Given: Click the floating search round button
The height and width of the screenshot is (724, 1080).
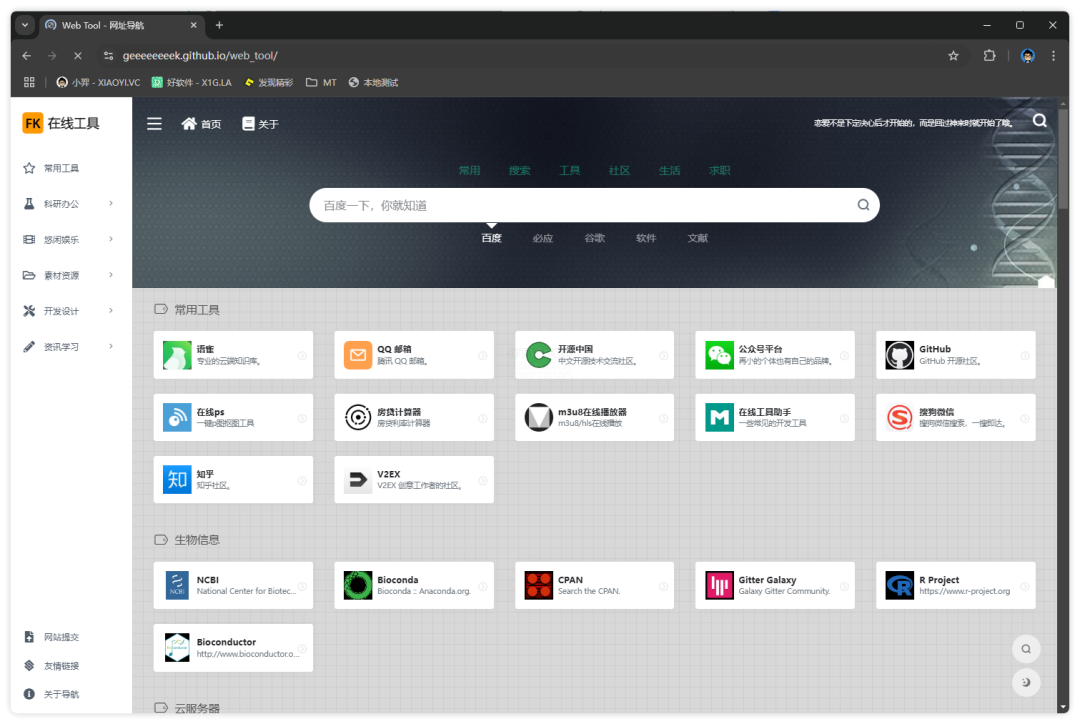Looking at the screenshot, I should [1026, 649].
